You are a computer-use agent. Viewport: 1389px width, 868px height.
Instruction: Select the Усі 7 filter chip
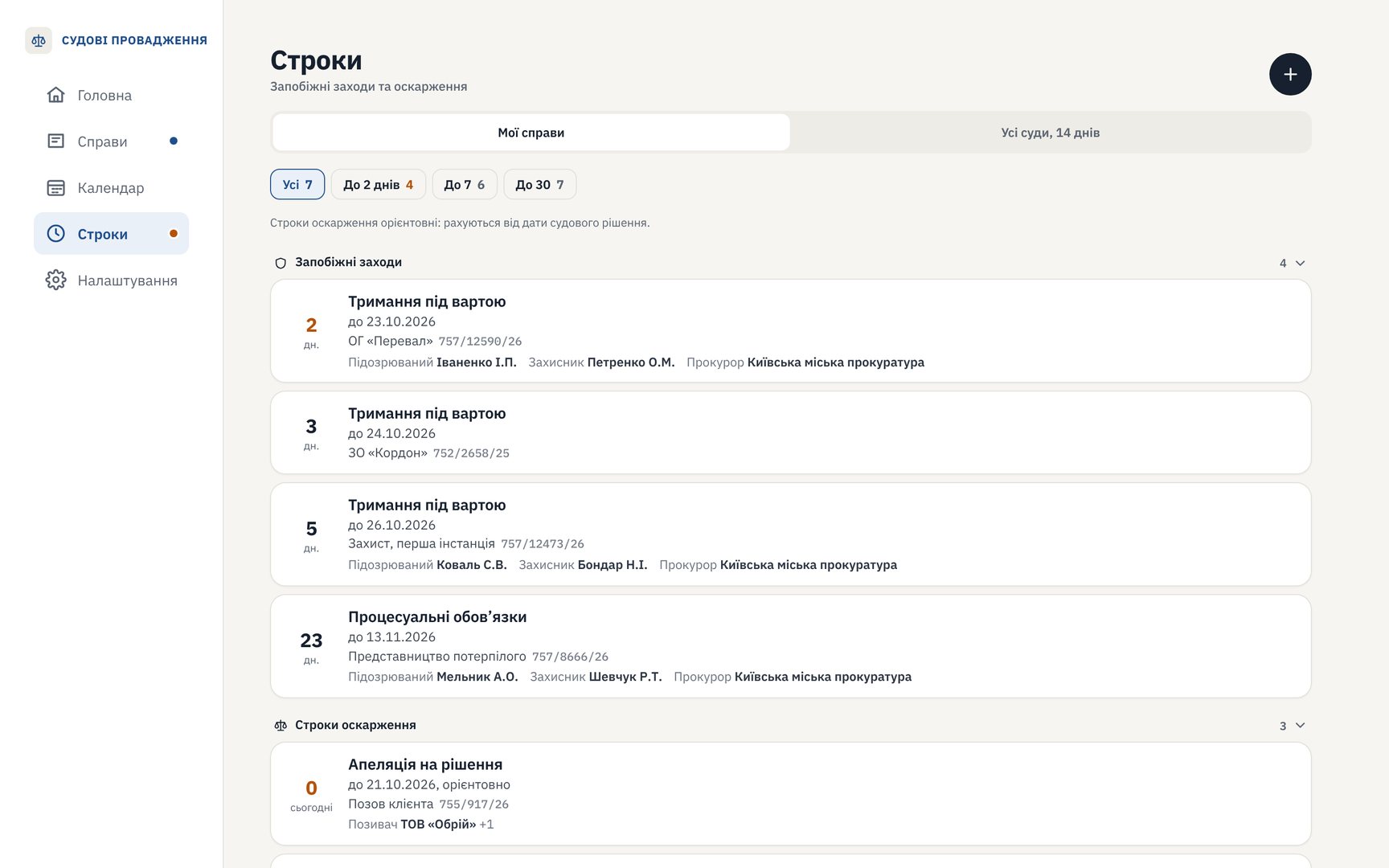(297, 184)
